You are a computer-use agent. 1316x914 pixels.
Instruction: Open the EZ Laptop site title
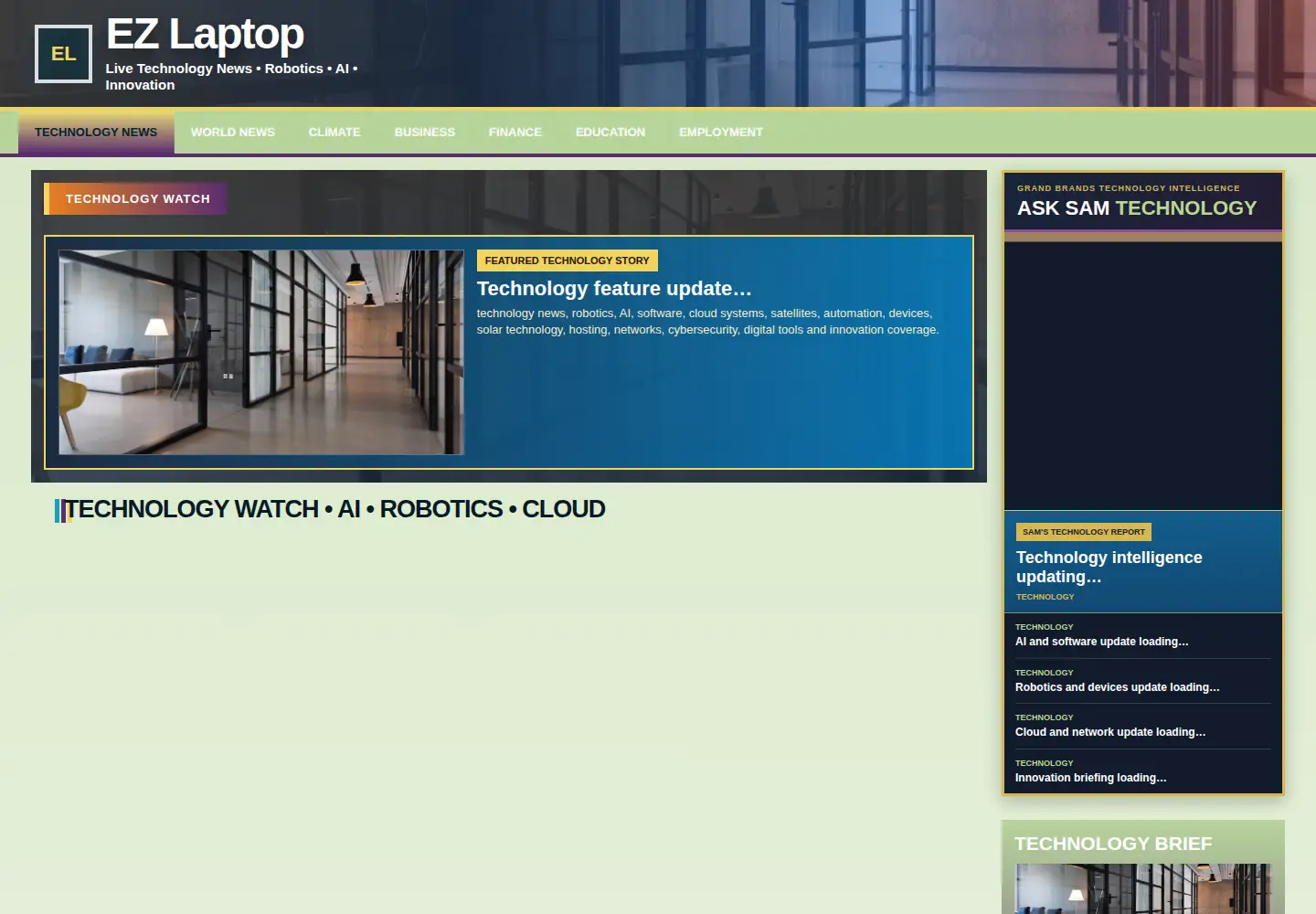pos(205,34)
